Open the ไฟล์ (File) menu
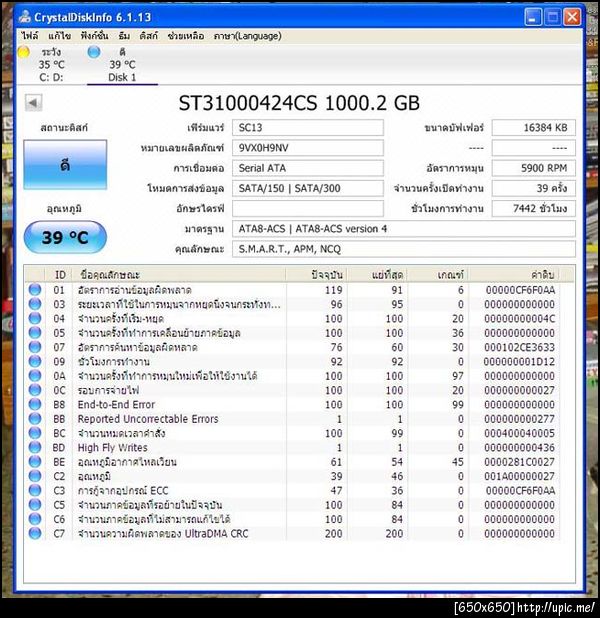 pyautogui.click(x=30, y=36)
